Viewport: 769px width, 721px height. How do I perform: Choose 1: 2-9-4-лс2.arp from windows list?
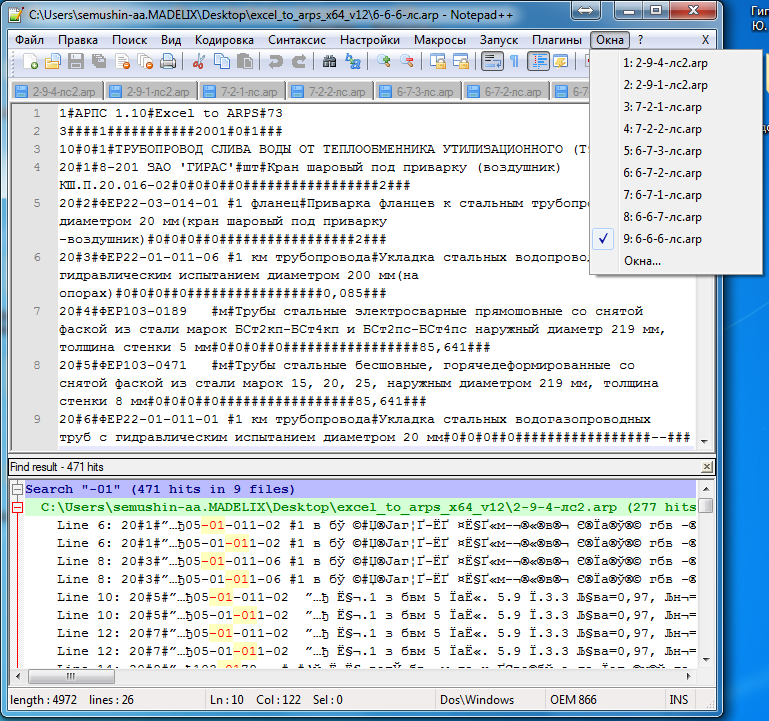tap(663, 63)
